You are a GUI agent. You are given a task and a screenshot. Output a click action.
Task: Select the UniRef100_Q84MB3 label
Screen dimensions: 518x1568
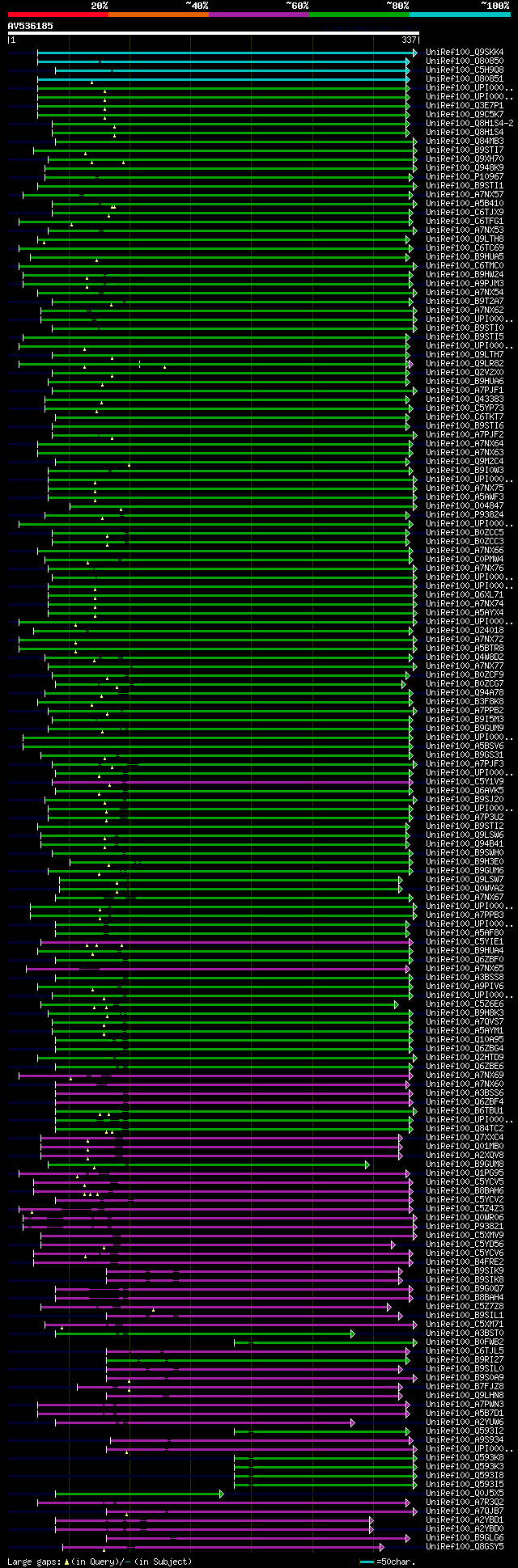point(465,142)
